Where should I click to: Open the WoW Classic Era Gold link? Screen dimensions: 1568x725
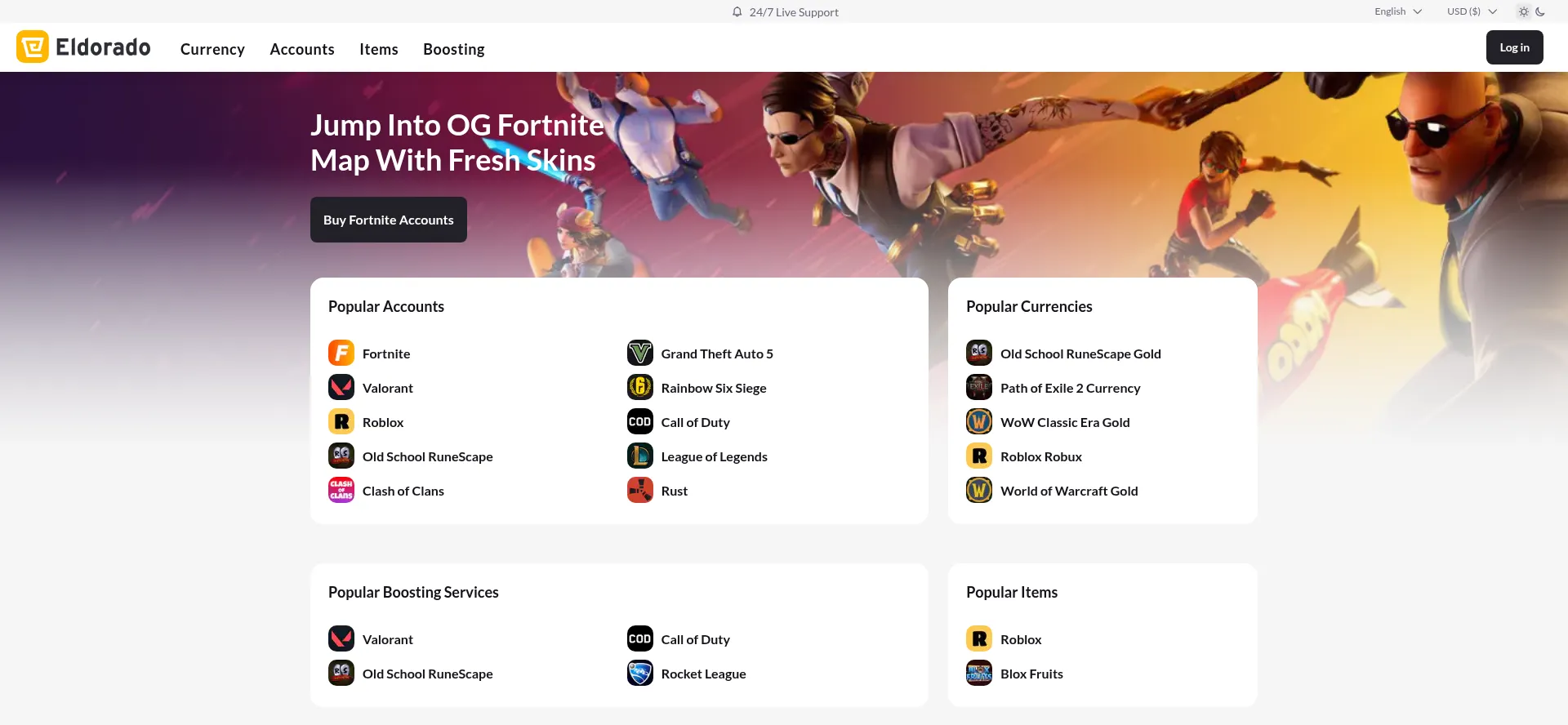[1065, 422]
